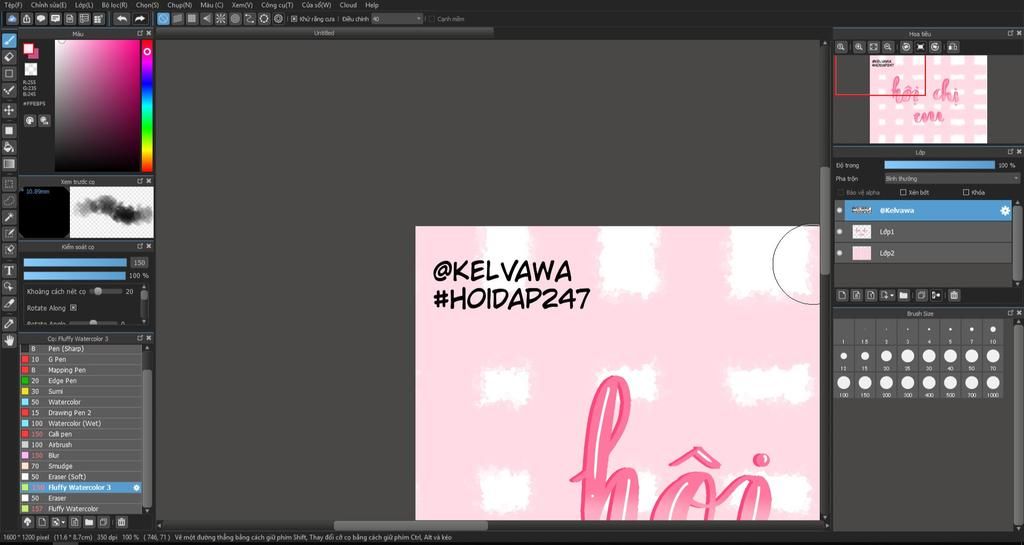Hide the Lớp2 layer
The width and height of the screenshot is (1024, 545).
pyautogui.click(x=840, y=253)
